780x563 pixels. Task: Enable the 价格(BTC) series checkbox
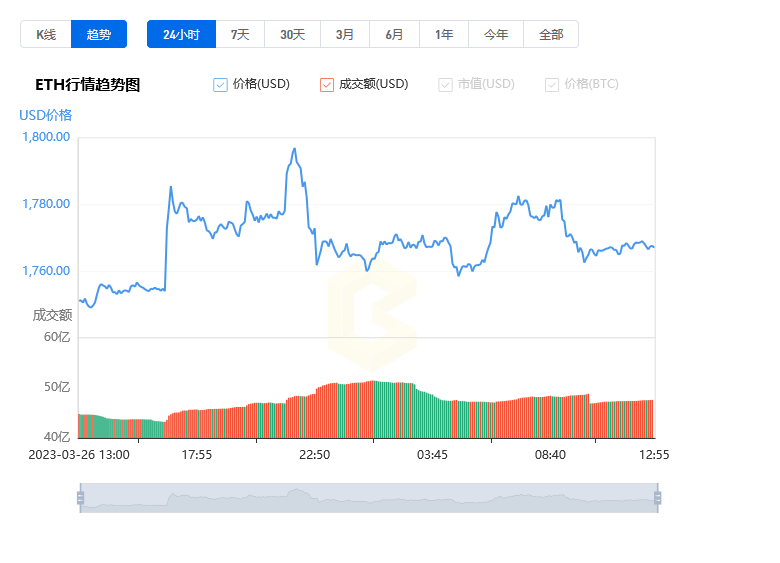pos(552,85)
